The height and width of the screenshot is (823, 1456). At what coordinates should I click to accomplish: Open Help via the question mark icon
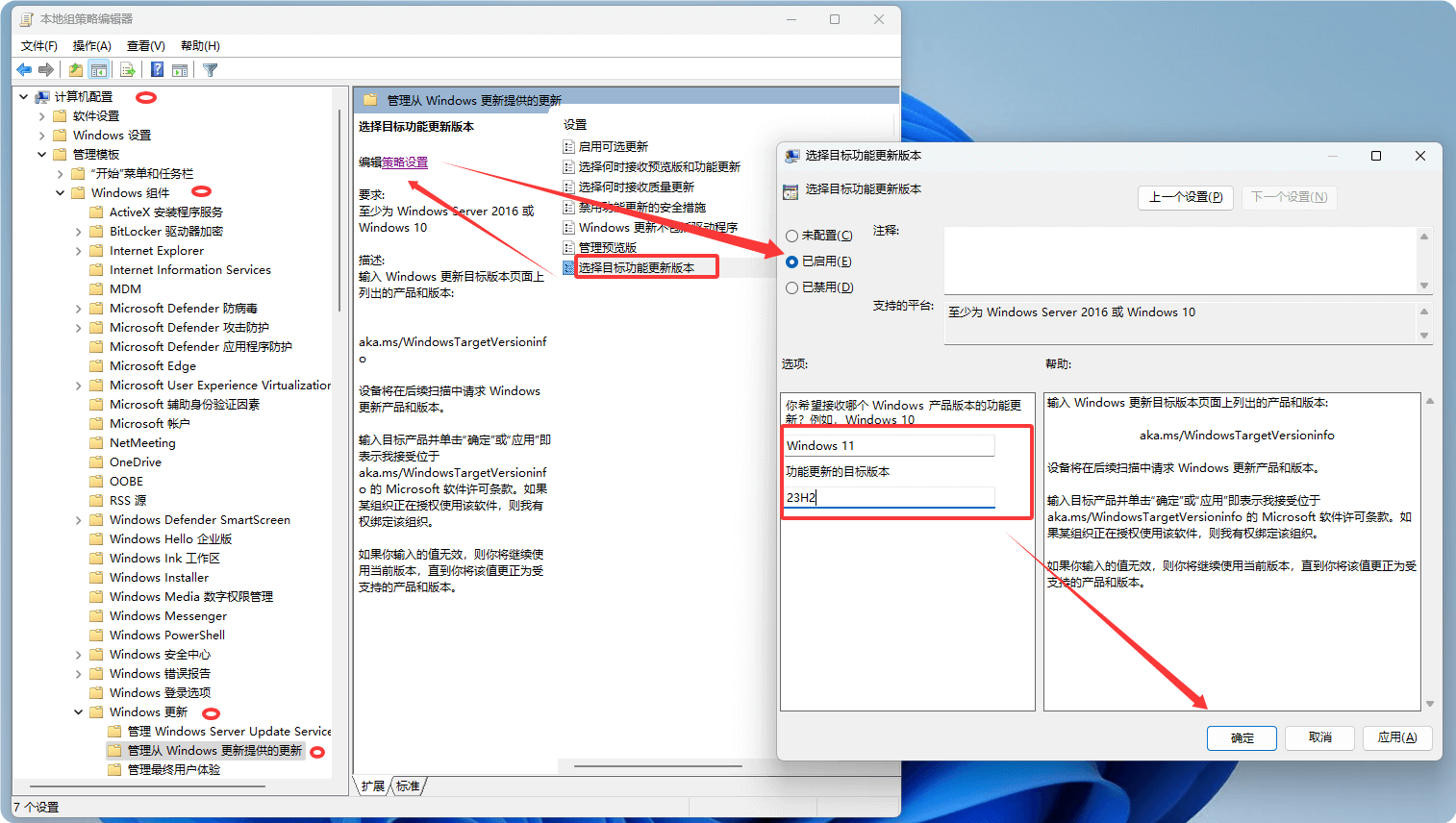click(x=157, y=69)
